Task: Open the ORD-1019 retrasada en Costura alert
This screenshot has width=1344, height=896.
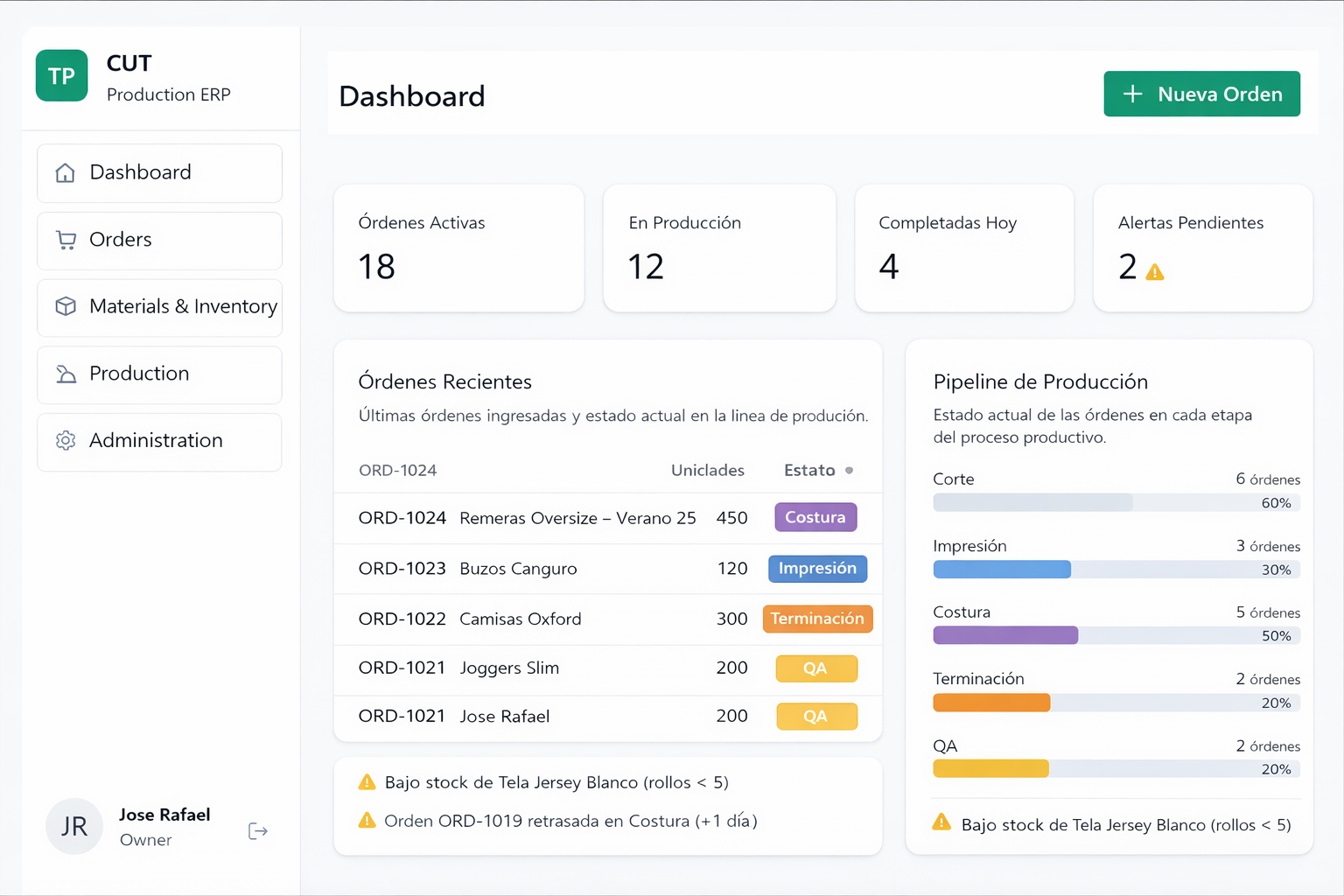Action: (570, 821)
